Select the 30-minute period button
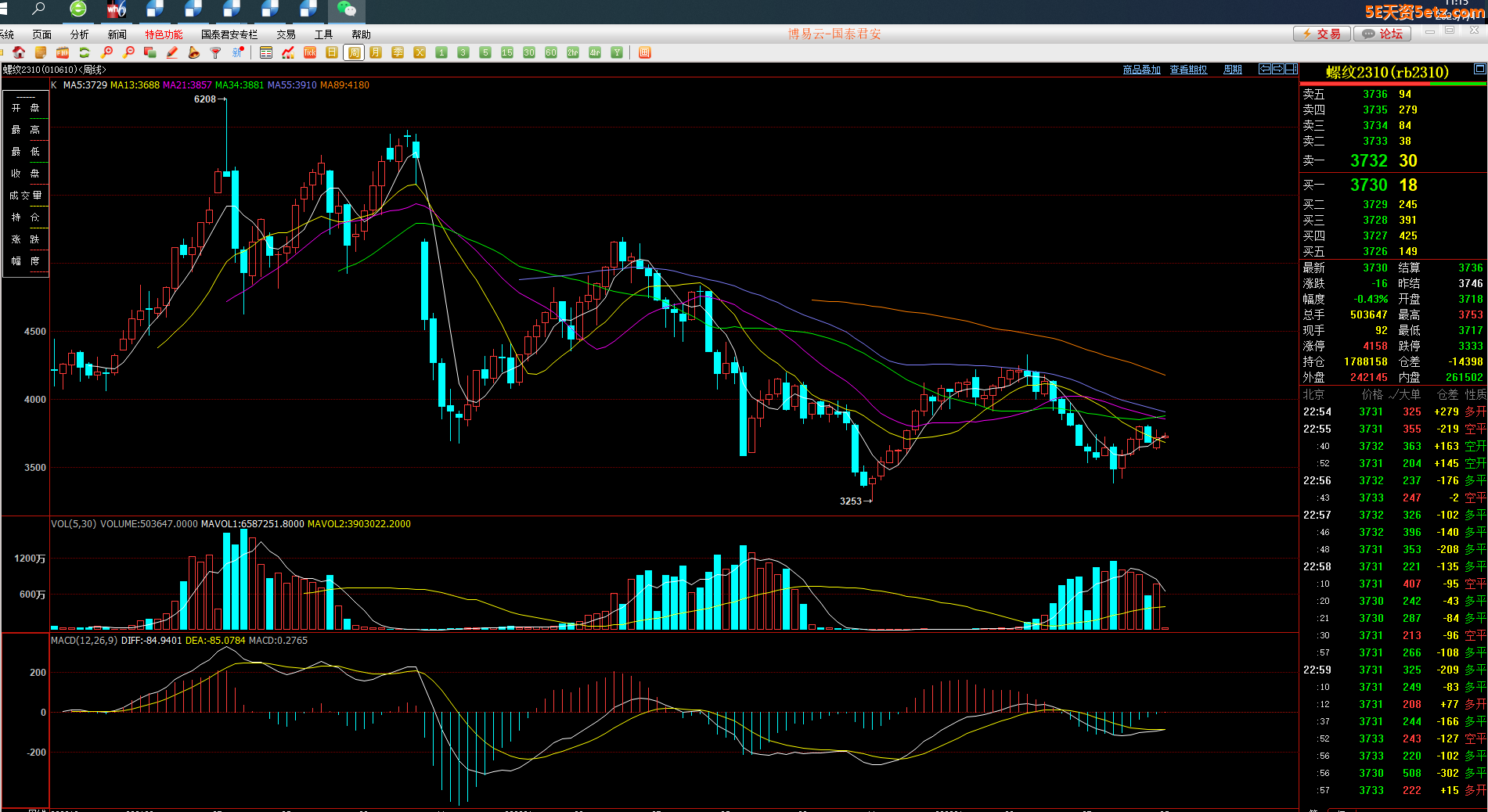The height and width of the screenshot is (812, 1488). [x=529, y=52]
